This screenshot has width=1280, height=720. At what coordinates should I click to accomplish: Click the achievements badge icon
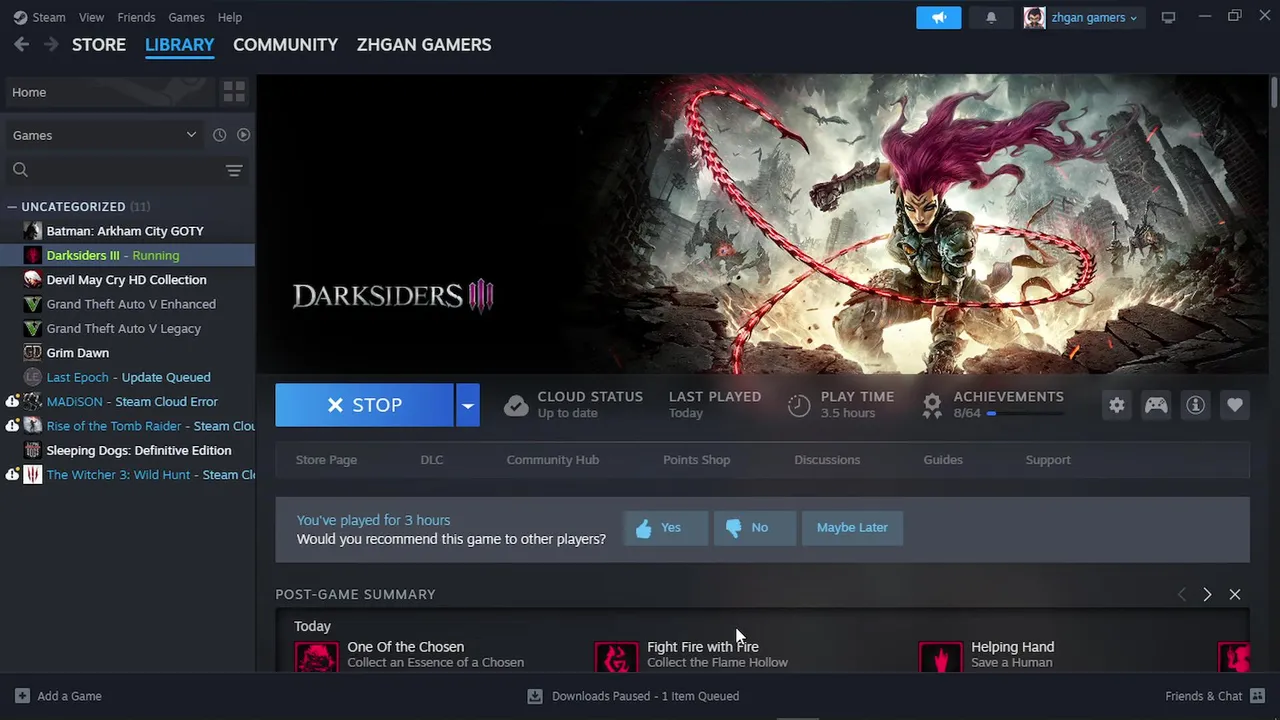pos(932,405)
